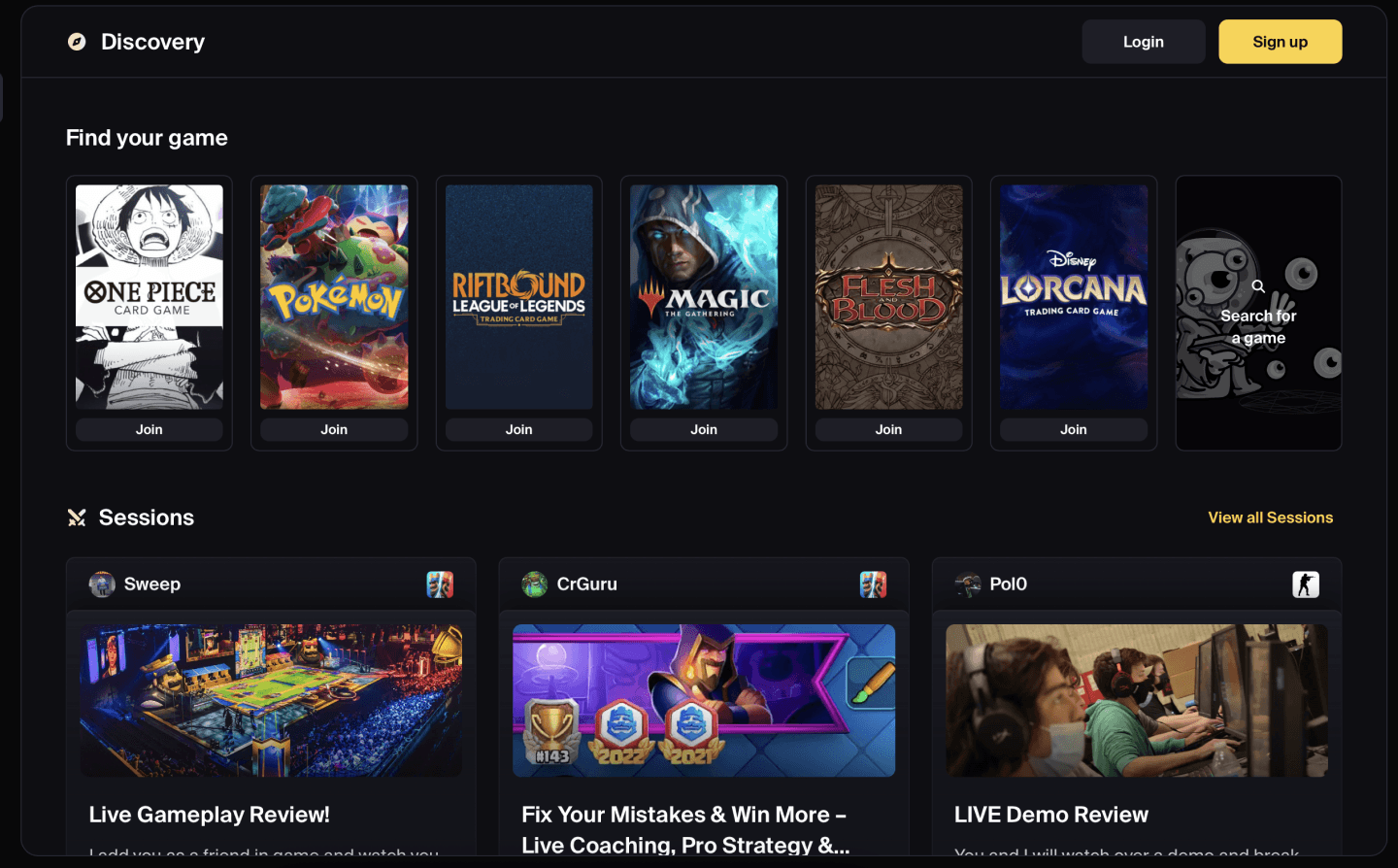Image resolution: width=1398 pixels, height=868 pixels.
Task: Click CrGuru's profile avatar
Action: click(535, 584)
